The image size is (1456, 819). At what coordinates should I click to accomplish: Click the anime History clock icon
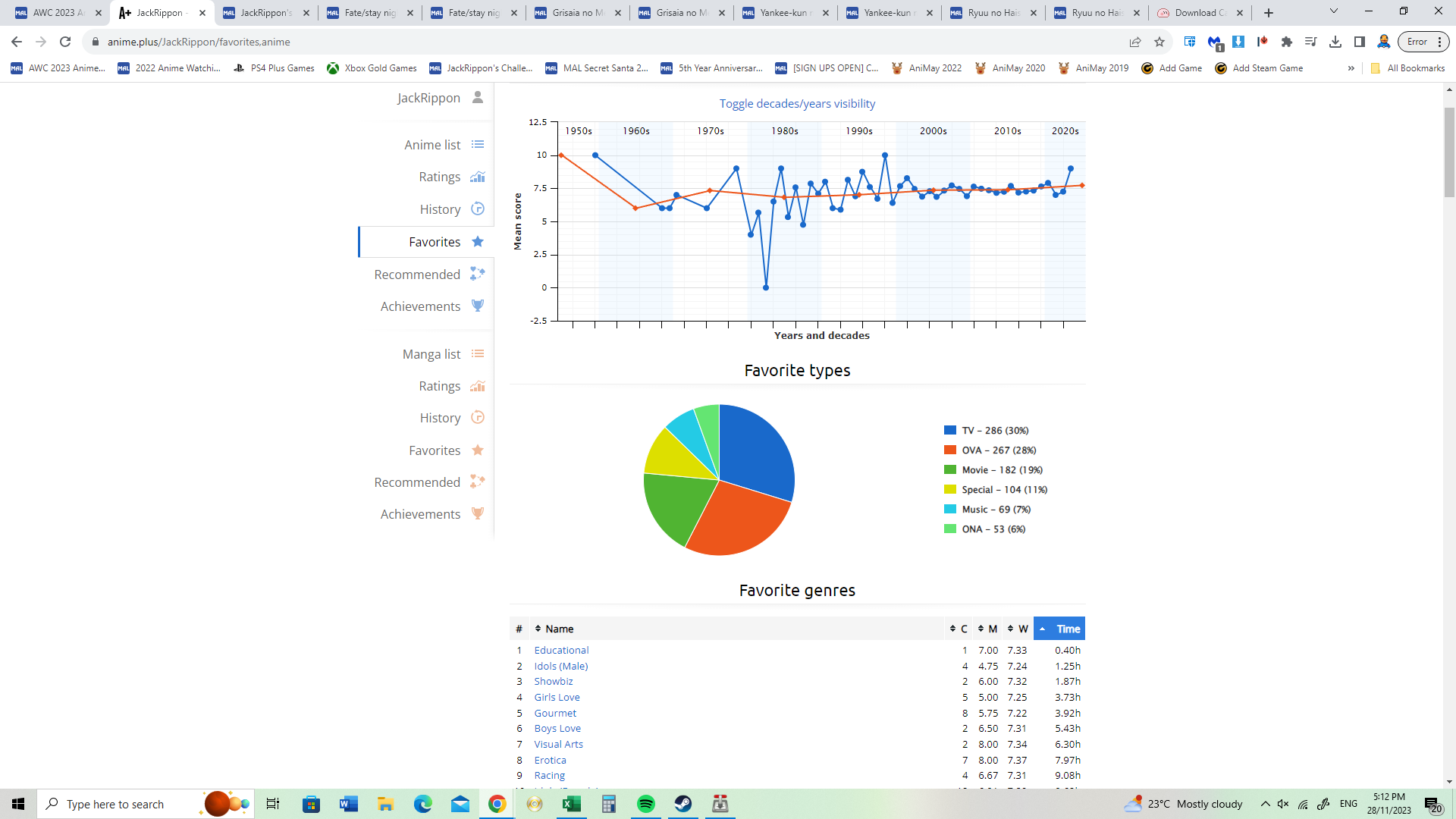click(x=478, y=209)
